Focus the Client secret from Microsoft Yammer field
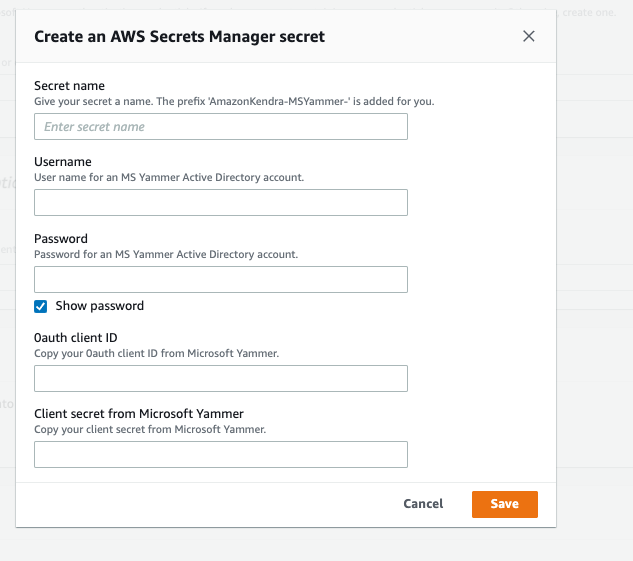Viewport: 633px width, 561px height. [x=221, y=455]
